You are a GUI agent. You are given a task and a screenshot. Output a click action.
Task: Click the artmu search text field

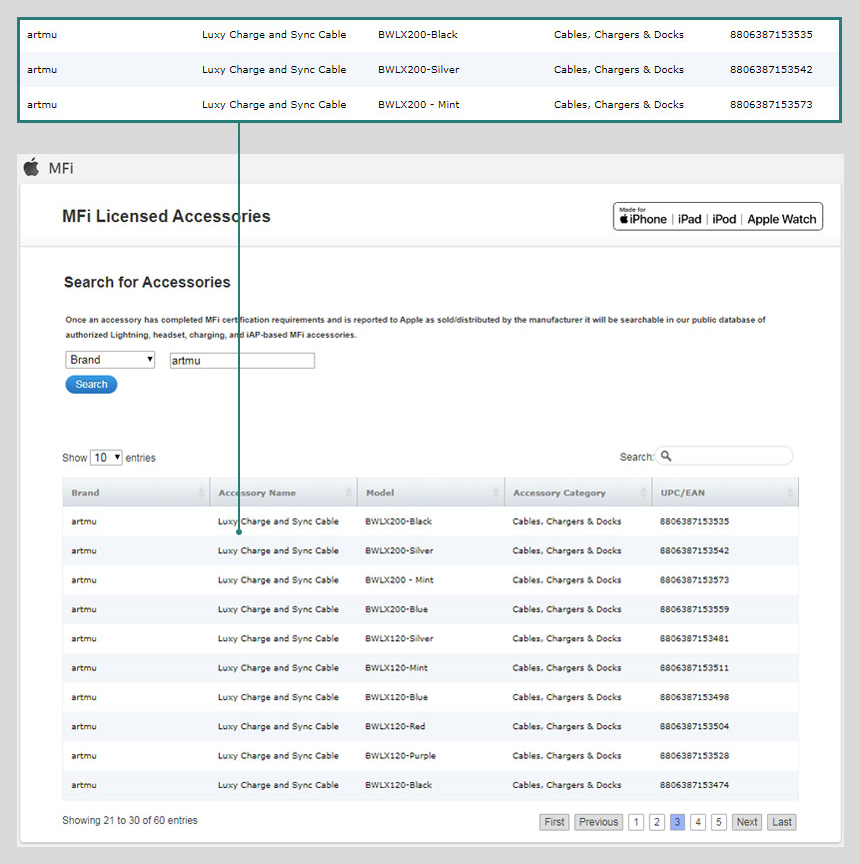(242, 361)
